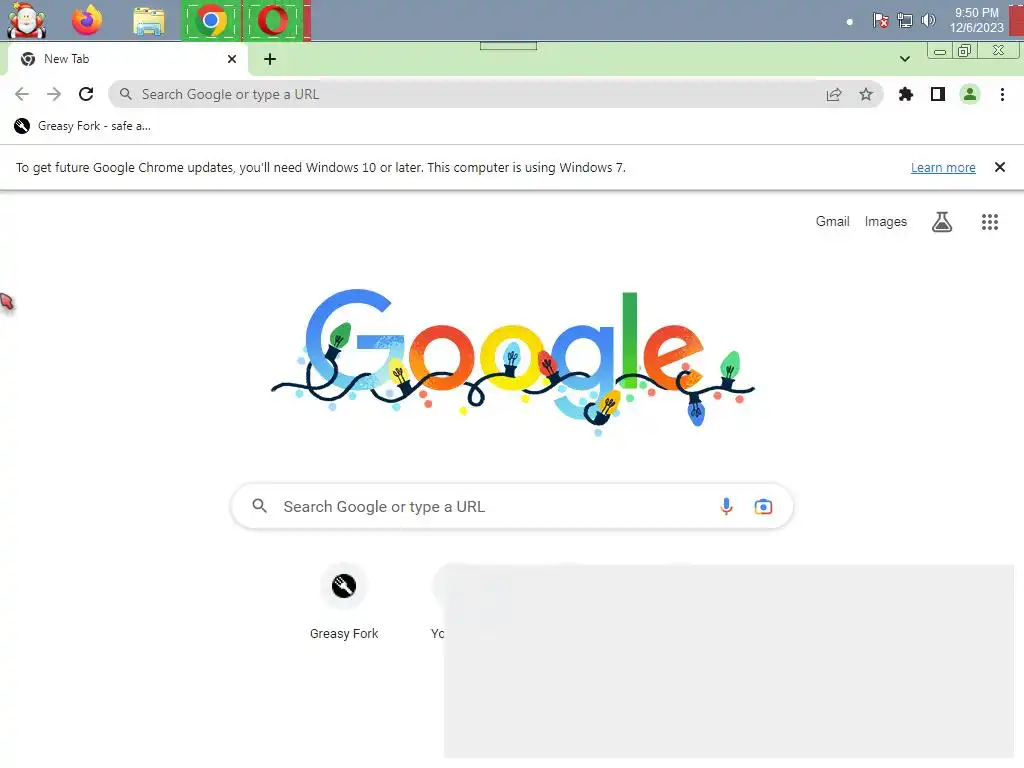Expand the tab search chevron
The height and width of the screenshot is (768, 1024).
pos(904,59)
